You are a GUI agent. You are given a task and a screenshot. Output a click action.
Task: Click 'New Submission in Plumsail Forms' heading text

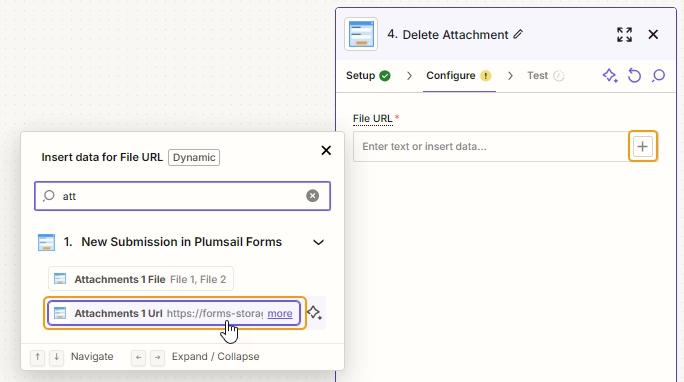point(181,242)
